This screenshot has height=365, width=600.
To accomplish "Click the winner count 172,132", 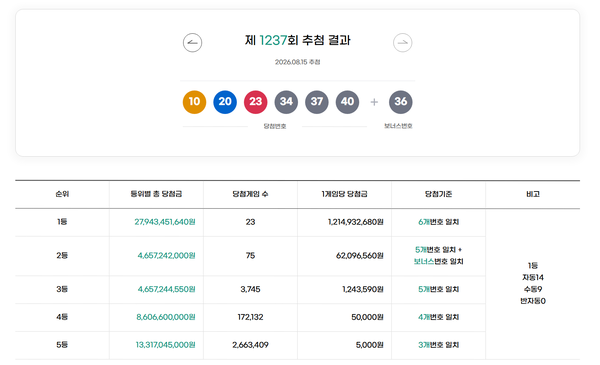I will pos(250,317).
